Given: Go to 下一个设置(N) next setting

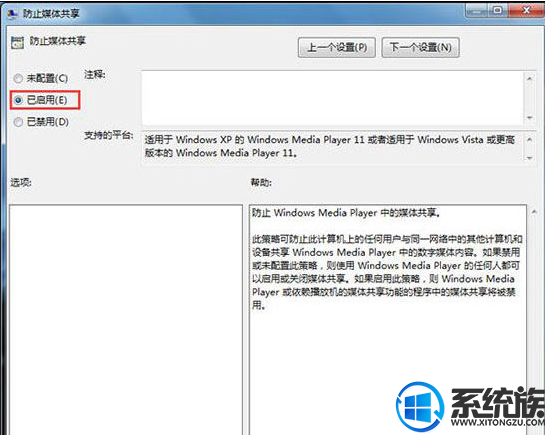Looking at the screenshot, I should [x=420, y=47].
